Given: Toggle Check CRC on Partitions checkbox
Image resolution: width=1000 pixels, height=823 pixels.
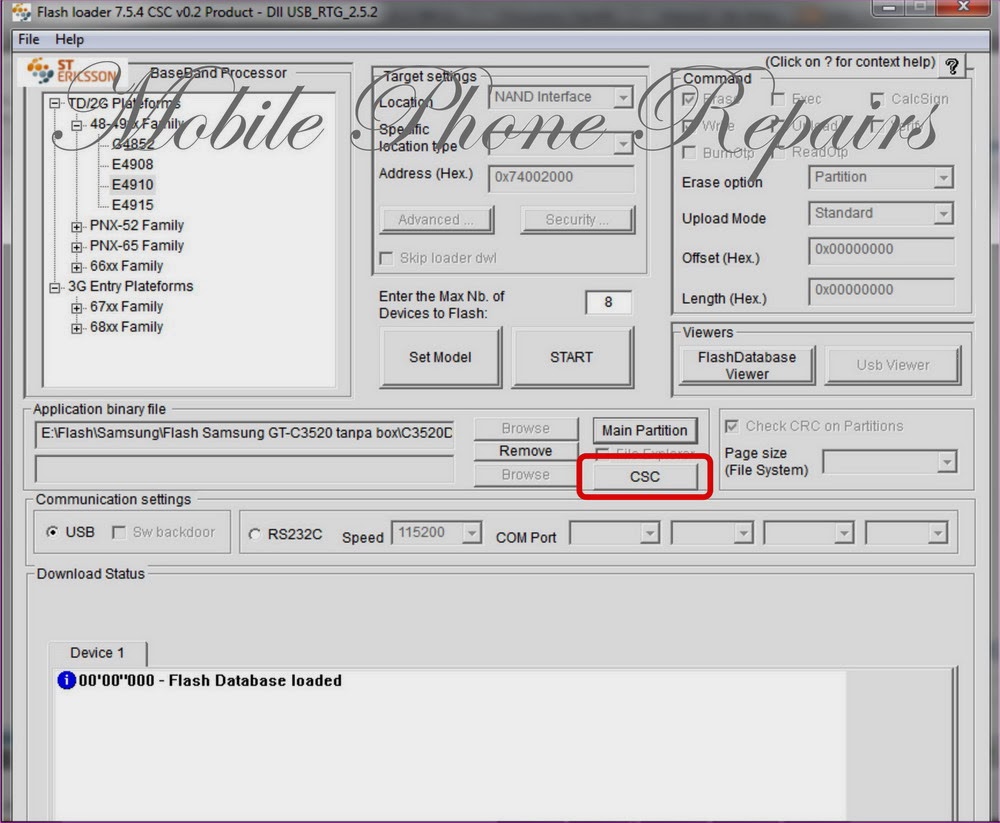Looking at the screenshot, I should (732, 426).
